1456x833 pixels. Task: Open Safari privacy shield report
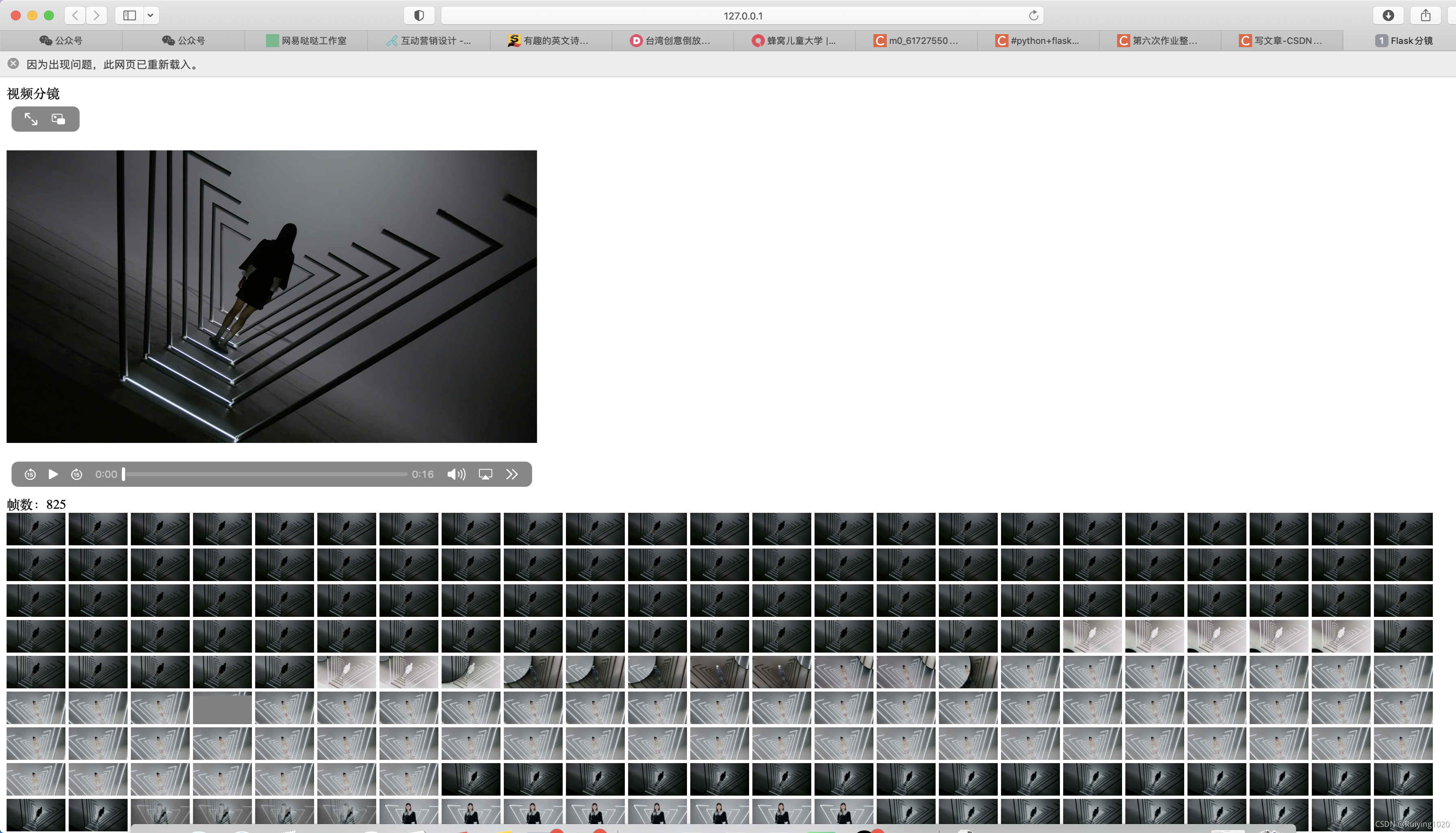click(x=418, y=15)
